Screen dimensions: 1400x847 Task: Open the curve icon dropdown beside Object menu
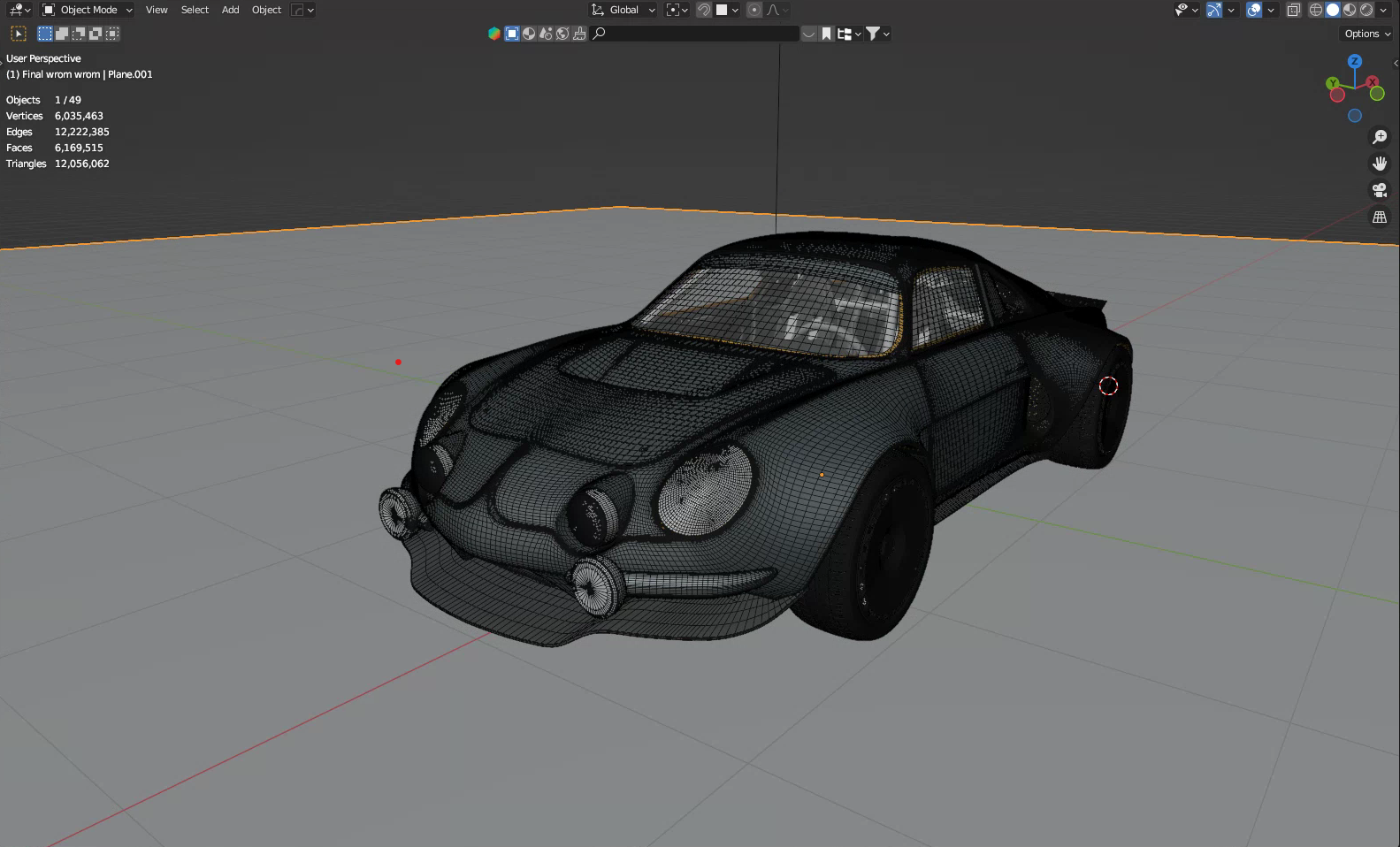(302, 10)
